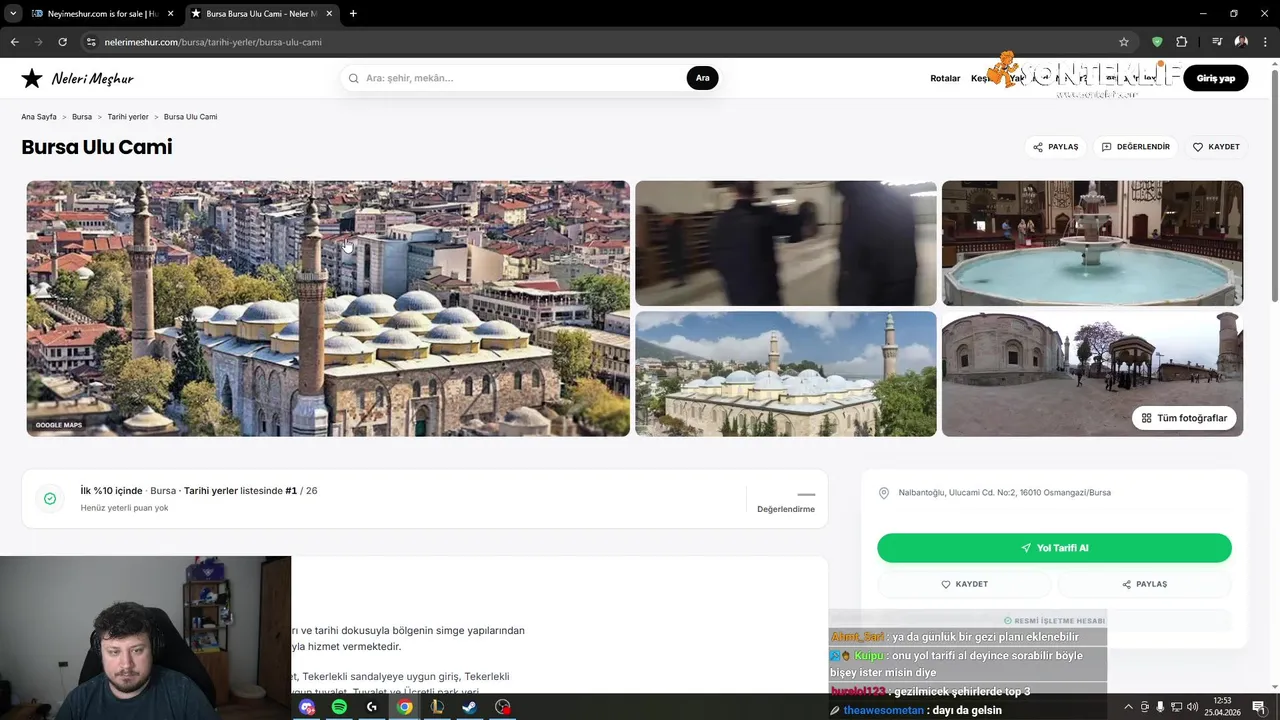Click the site info icon in address bar
Image resolution: width=1280 pixels, height=720 pixels.
[x=91, y=42]
